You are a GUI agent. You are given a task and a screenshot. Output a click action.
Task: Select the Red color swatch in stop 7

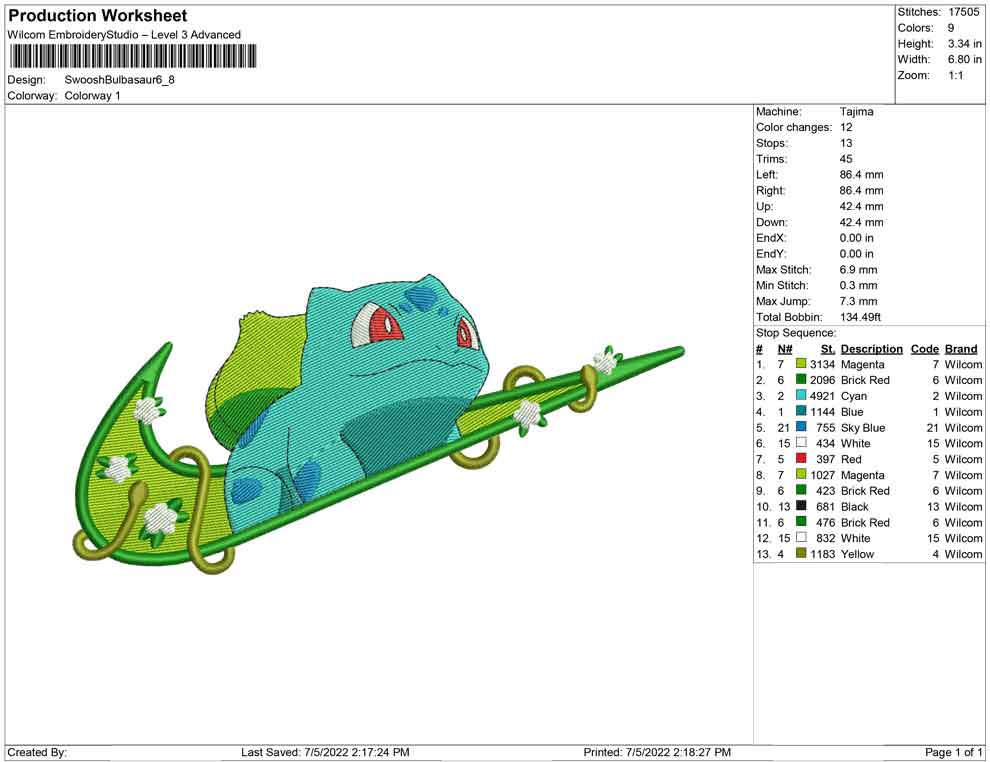point(801,459)
